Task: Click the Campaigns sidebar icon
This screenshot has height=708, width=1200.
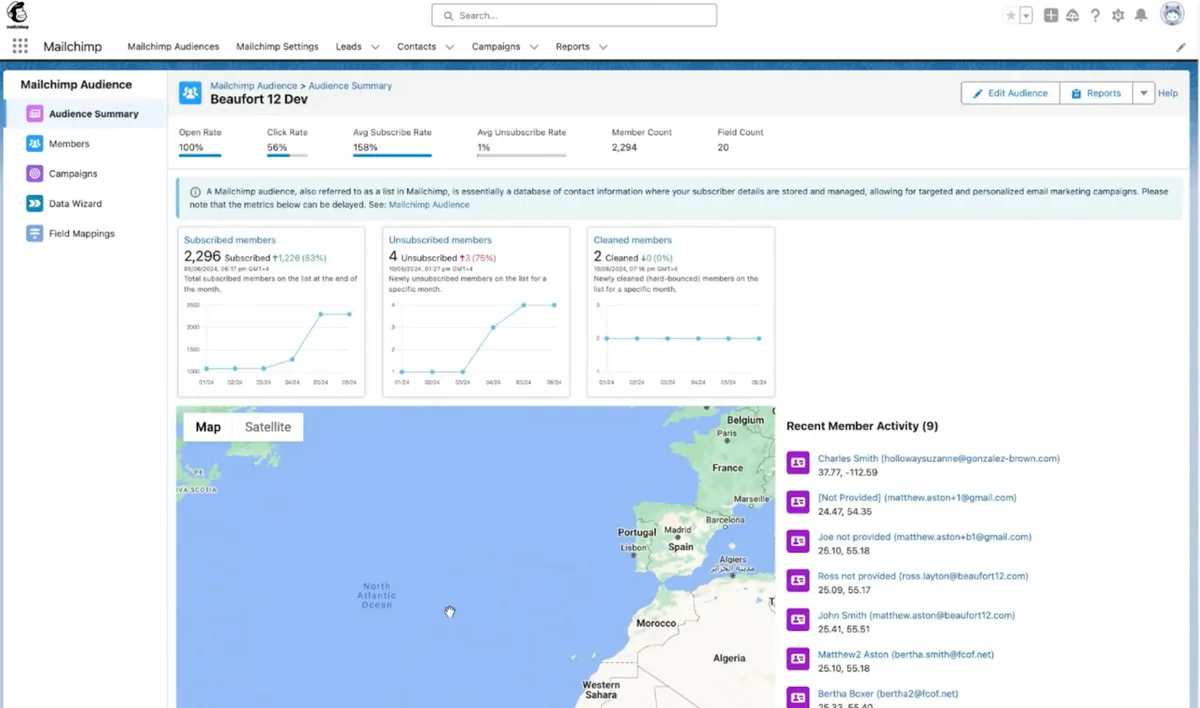Action: click(34, 174)
